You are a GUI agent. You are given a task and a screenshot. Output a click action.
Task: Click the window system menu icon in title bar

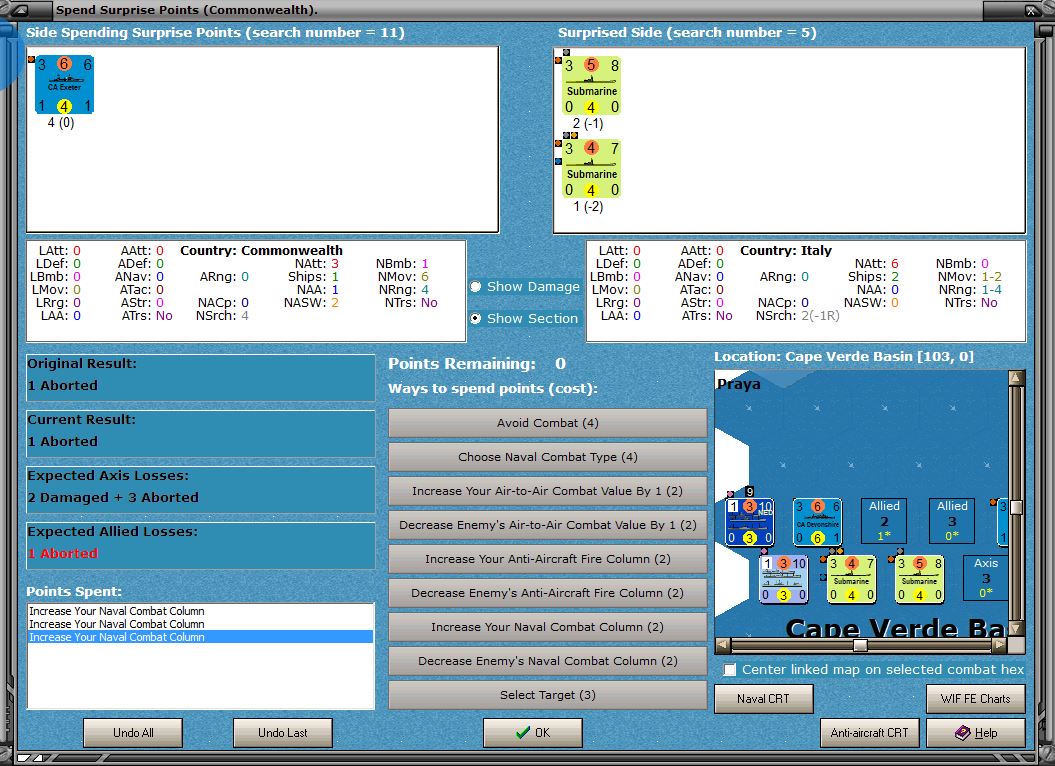(x=20, y=10)
